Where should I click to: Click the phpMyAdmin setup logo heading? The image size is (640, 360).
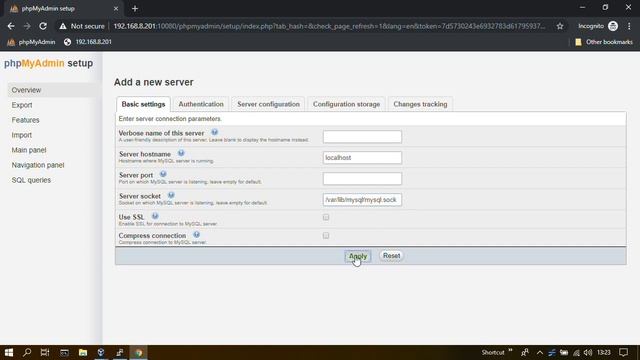pos(49,63)
